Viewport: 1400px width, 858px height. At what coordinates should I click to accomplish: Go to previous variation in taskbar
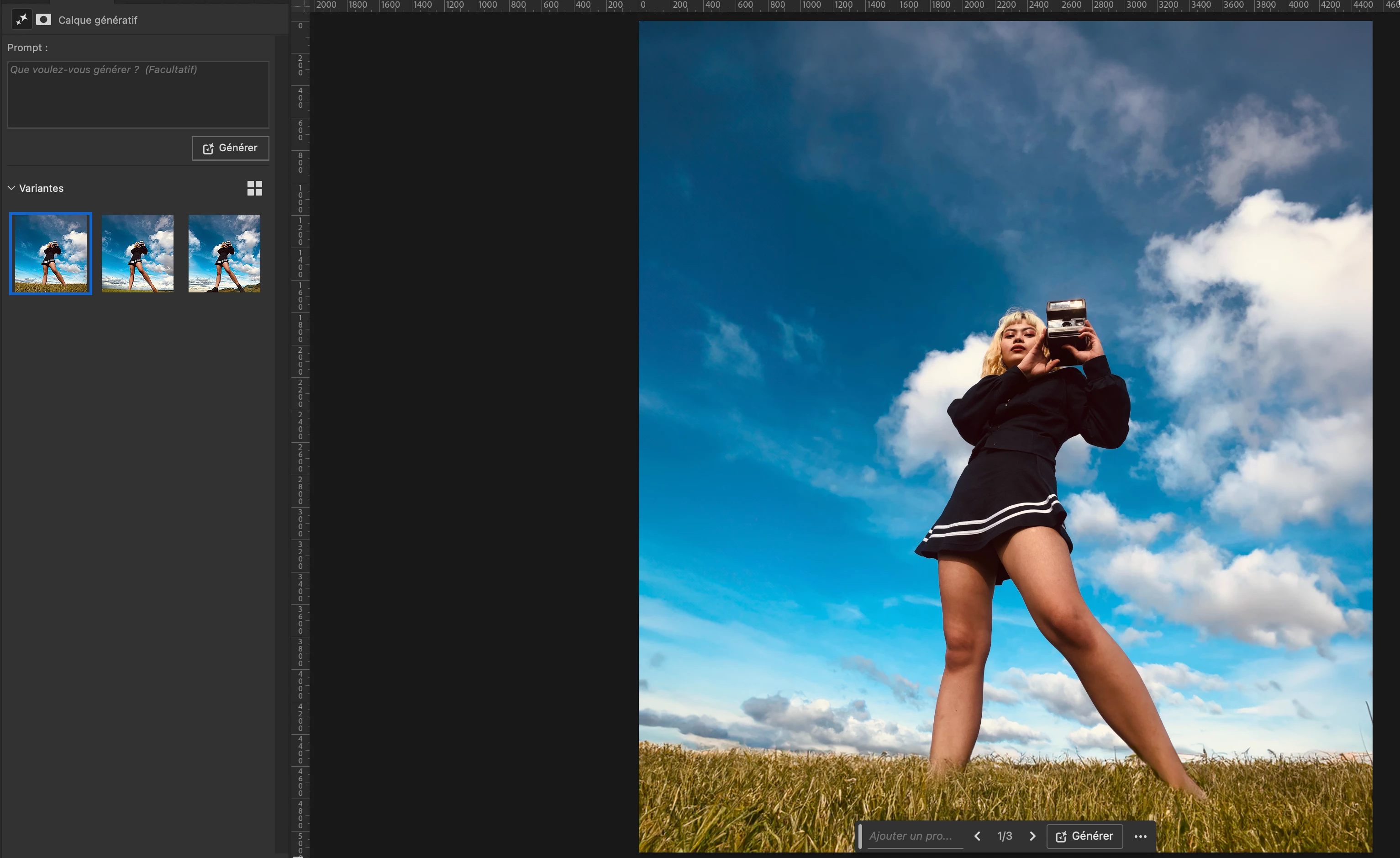pyautogui.click(x=977, y=836)
